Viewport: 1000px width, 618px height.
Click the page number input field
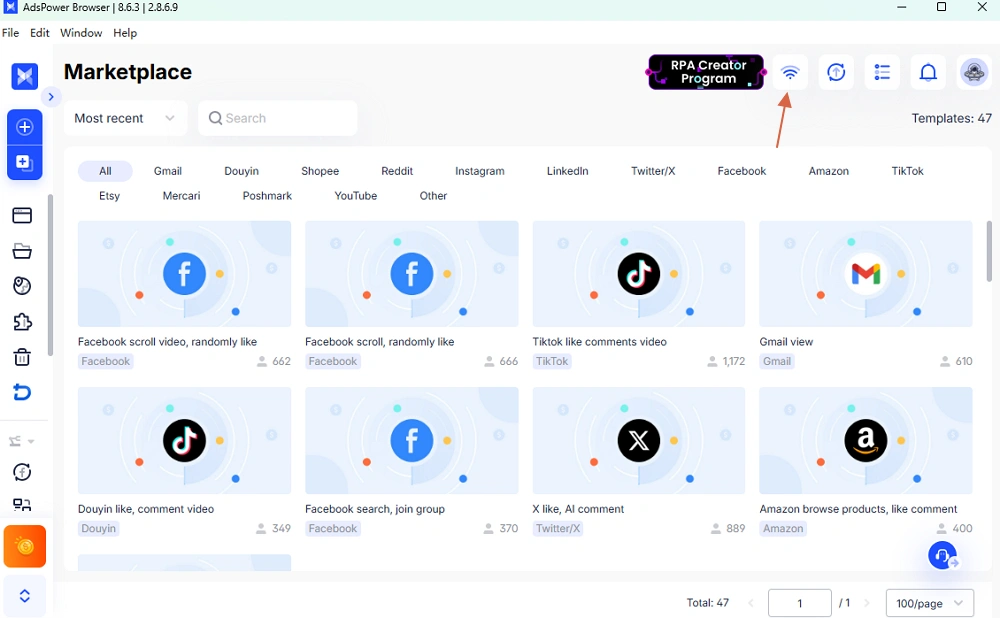800,603
